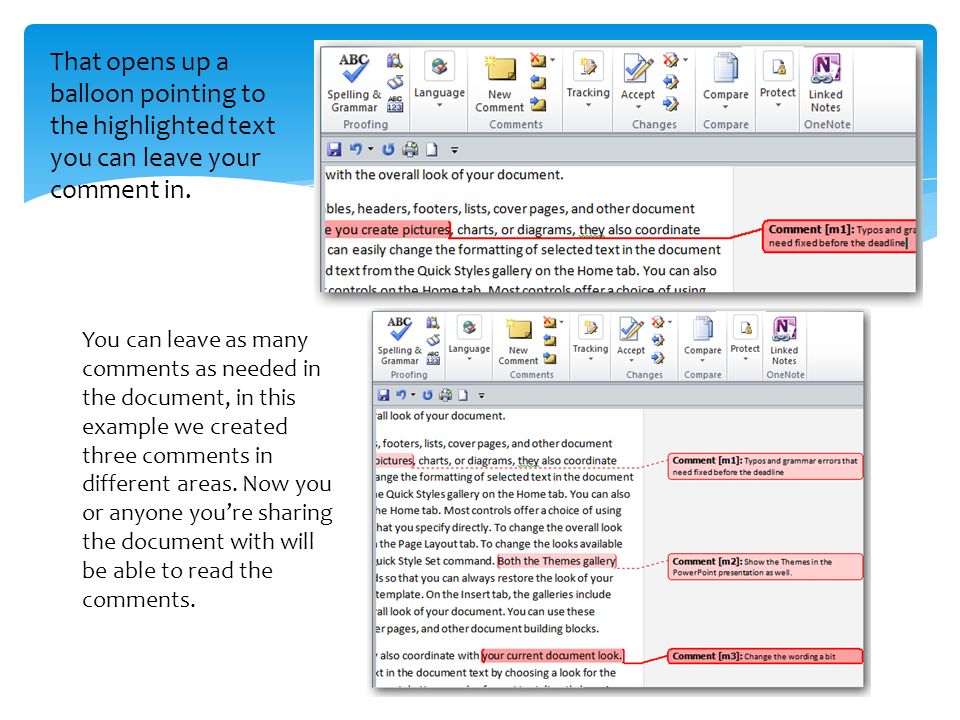Open the Accept dropdown in the top ribbon

[x=638, y=107]
